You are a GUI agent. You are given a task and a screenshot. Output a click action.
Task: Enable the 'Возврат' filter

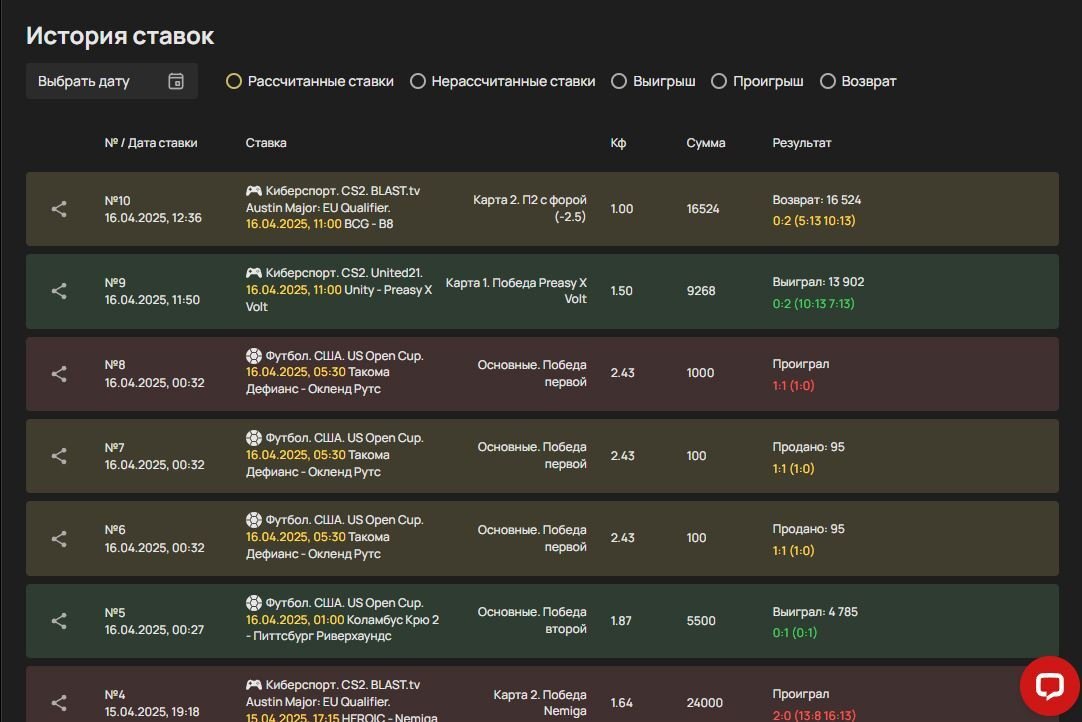coord(828,81)
